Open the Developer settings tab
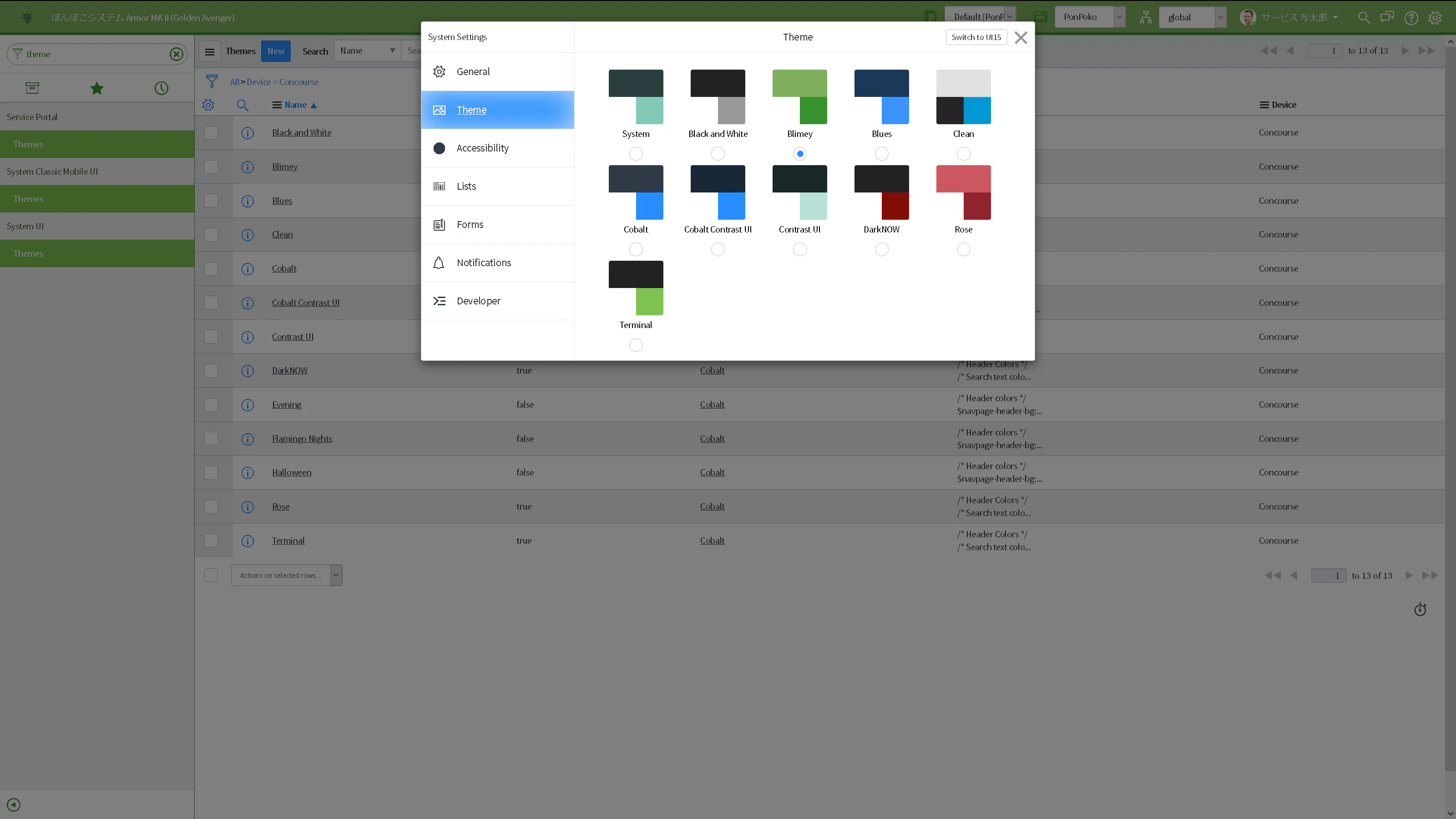Screen dimensions: 1456x819 497,301
